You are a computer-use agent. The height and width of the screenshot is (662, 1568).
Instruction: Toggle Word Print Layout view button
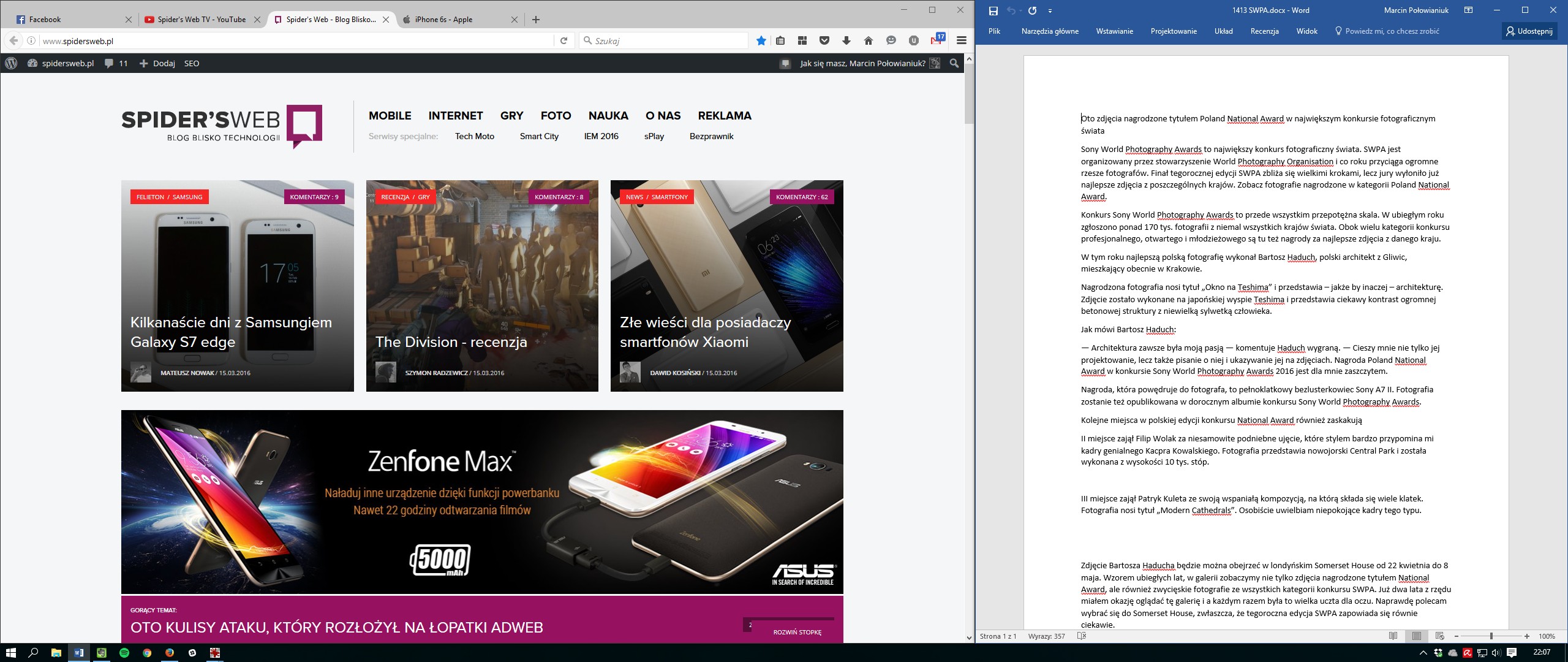pos(1417,636)
